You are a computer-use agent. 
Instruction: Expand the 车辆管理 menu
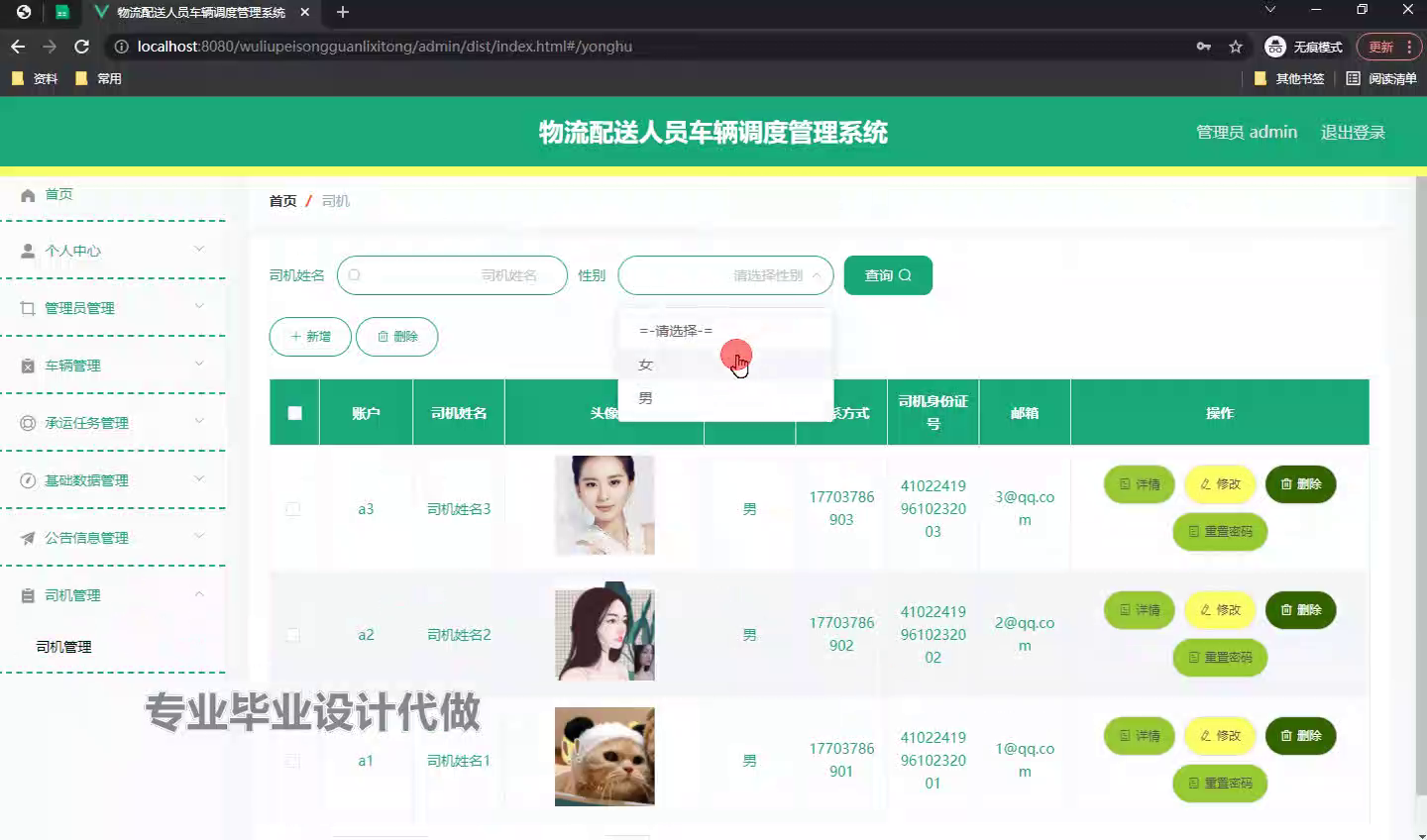point(113,367)
